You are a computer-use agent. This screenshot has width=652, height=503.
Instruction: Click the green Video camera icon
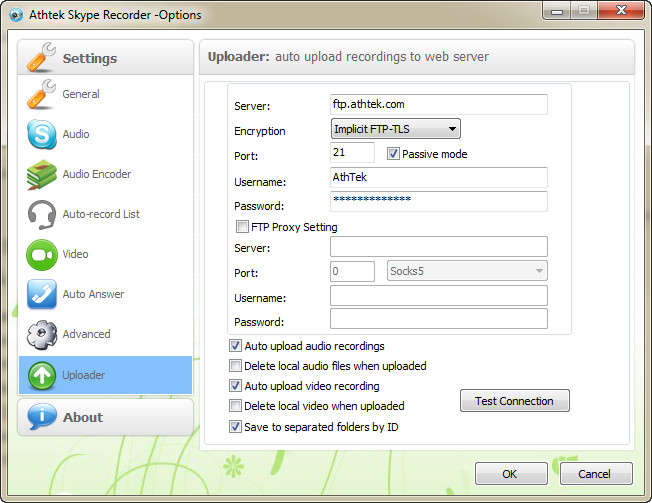42,254
